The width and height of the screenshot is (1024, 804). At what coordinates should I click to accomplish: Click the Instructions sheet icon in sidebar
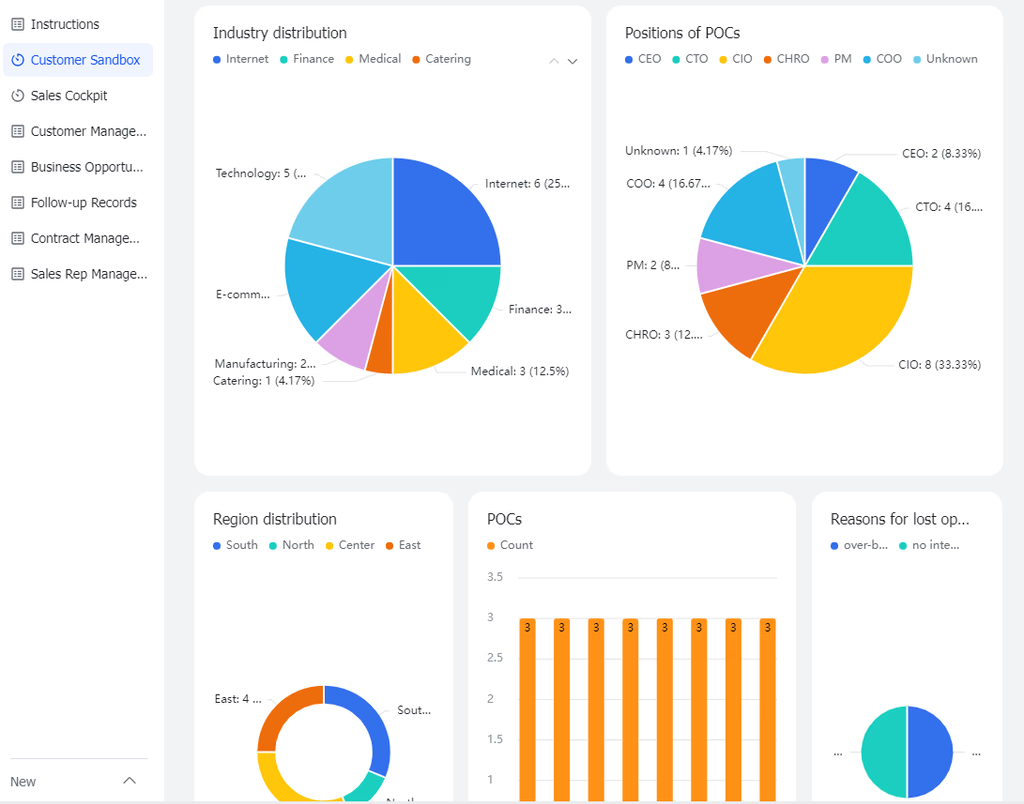point(18,25)
